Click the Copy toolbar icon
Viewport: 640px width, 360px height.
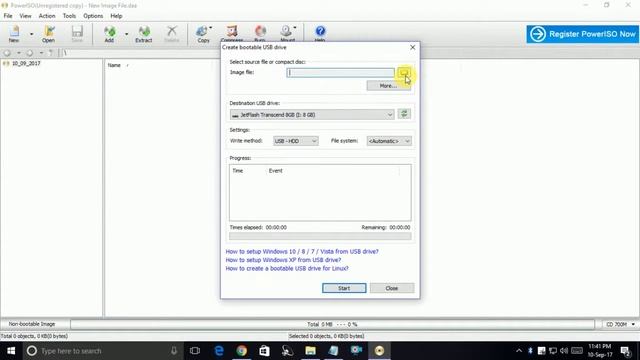[203, 34]
